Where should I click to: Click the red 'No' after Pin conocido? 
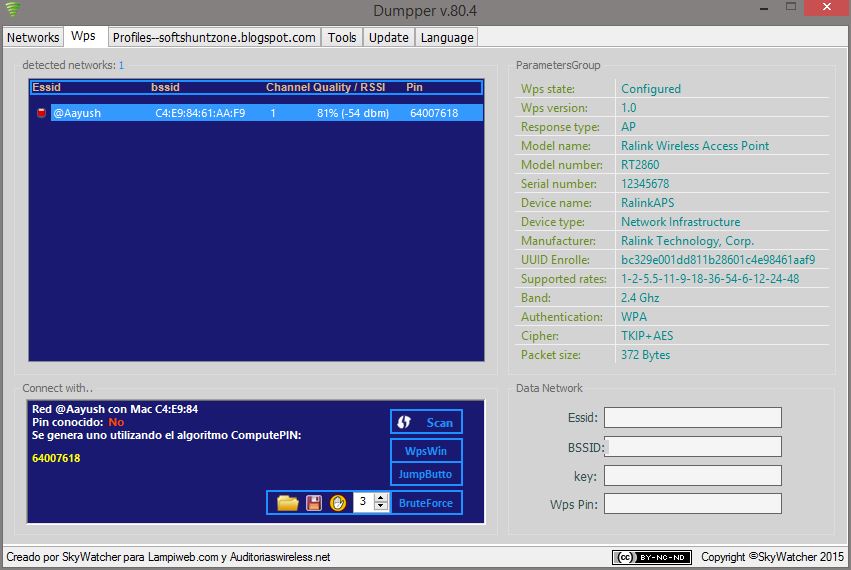pyautogui.click(x=116, y=422)
